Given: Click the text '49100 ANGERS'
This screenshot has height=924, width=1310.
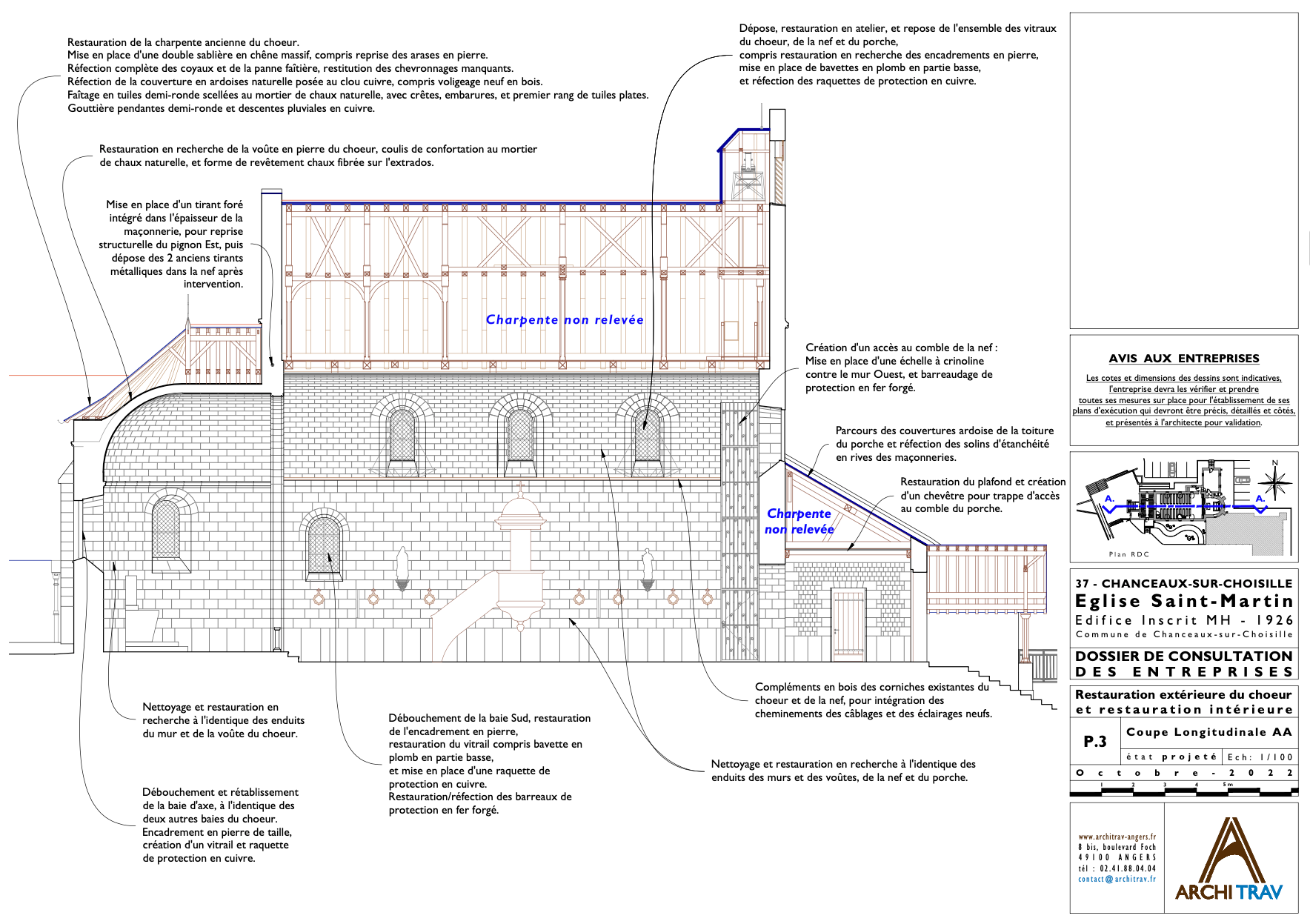Looking at the screenshot, I should tap(1117, 857).
